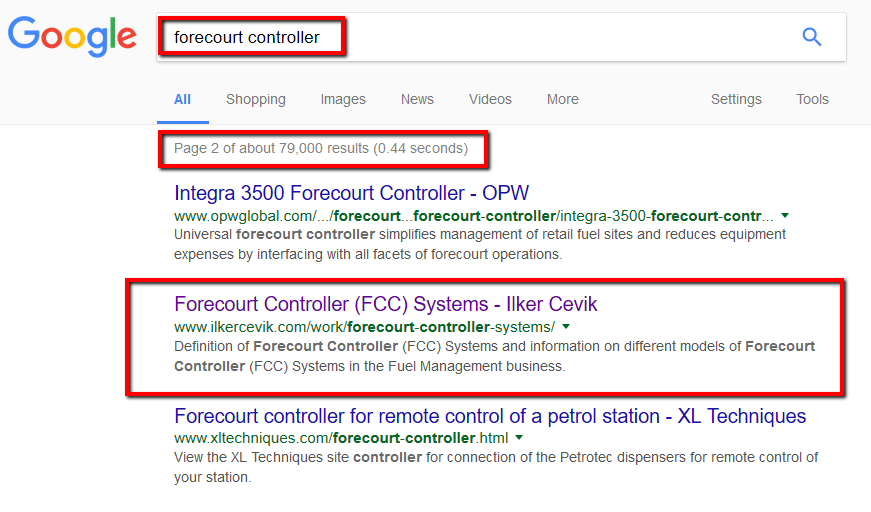The height and width of the screenshot is (512, 871).
Task: Open Forecourt Controller (FCC) Systems - Ilker Cevik
Action: 386,304
